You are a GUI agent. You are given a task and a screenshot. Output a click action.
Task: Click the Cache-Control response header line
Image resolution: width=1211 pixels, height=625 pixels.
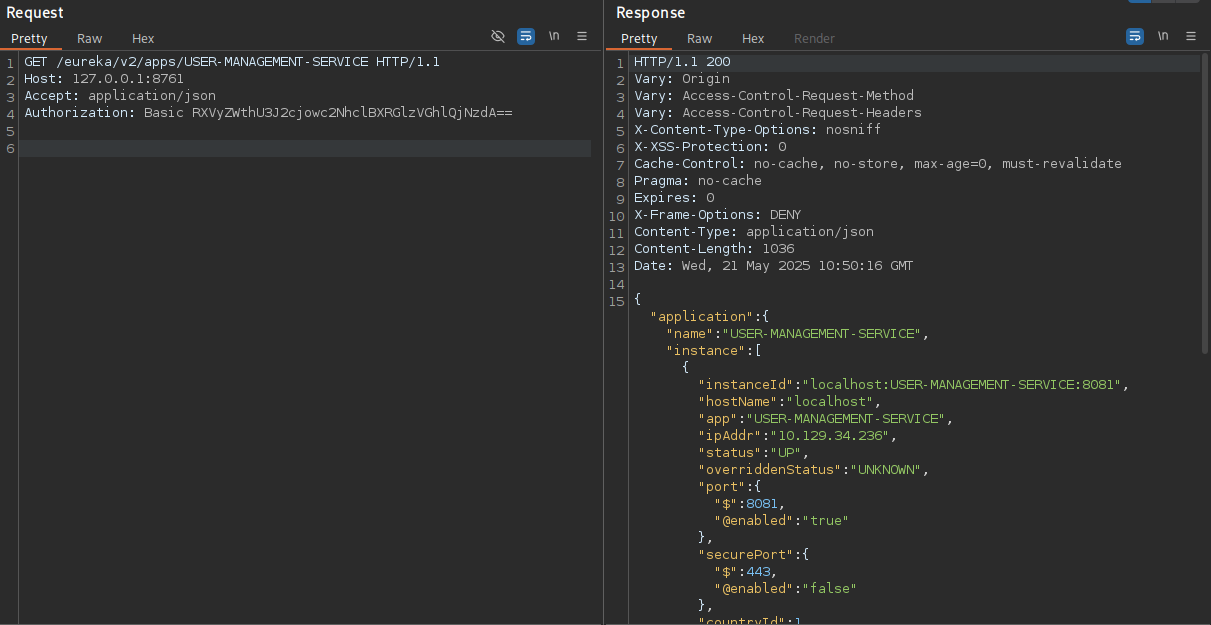pyautogui.click(x=878, y=164)
